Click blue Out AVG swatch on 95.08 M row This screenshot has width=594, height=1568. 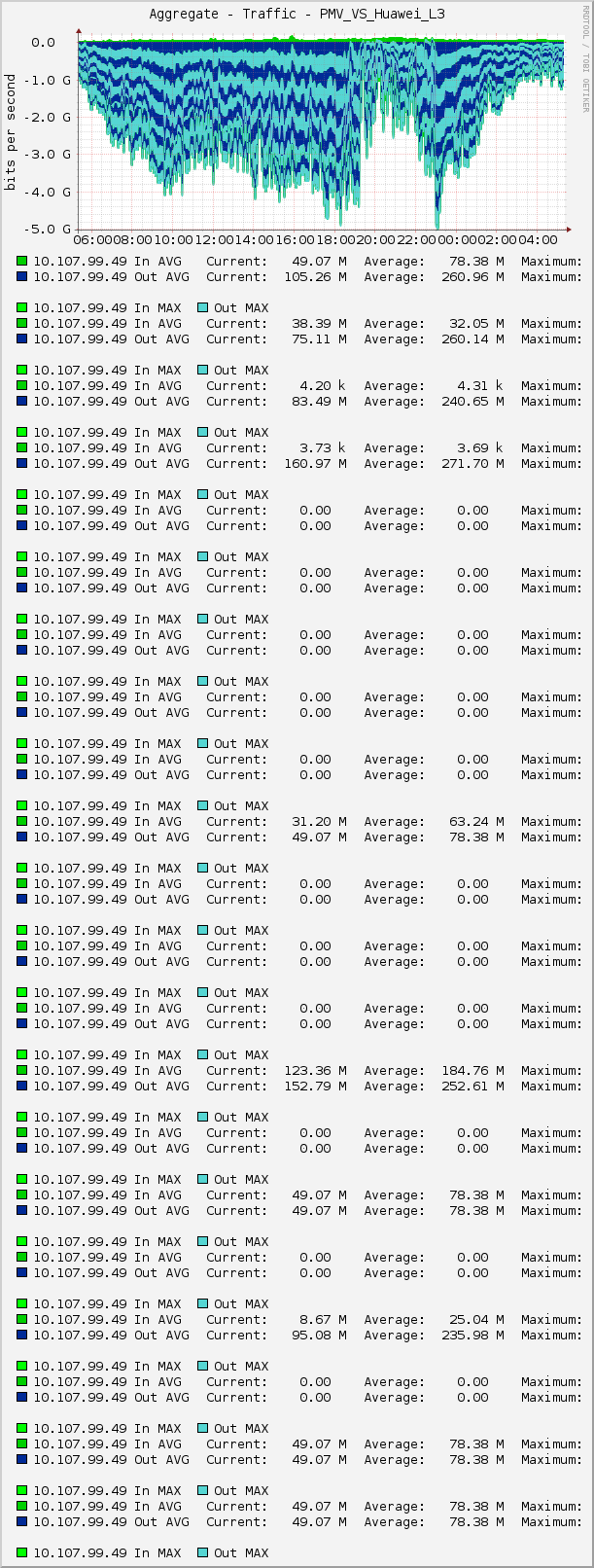pos(21,1335)
